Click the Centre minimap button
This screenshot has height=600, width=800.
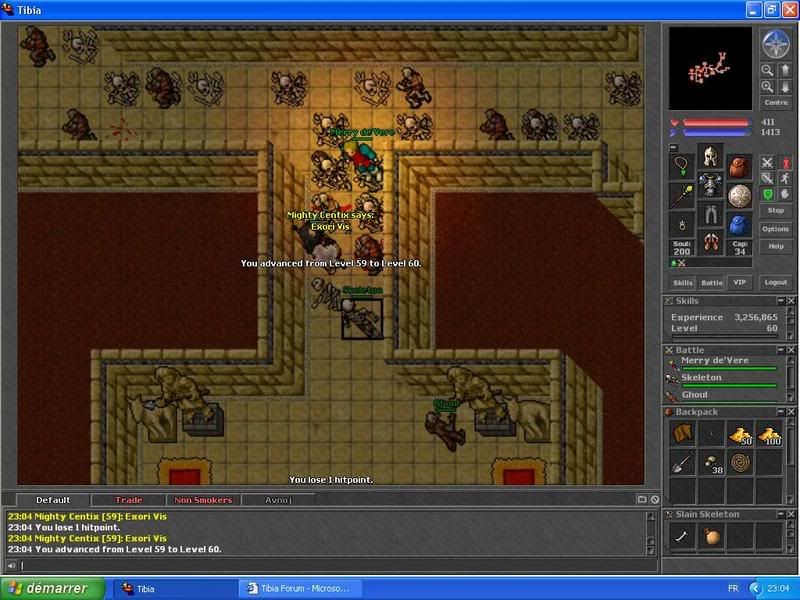coord(776,103)
